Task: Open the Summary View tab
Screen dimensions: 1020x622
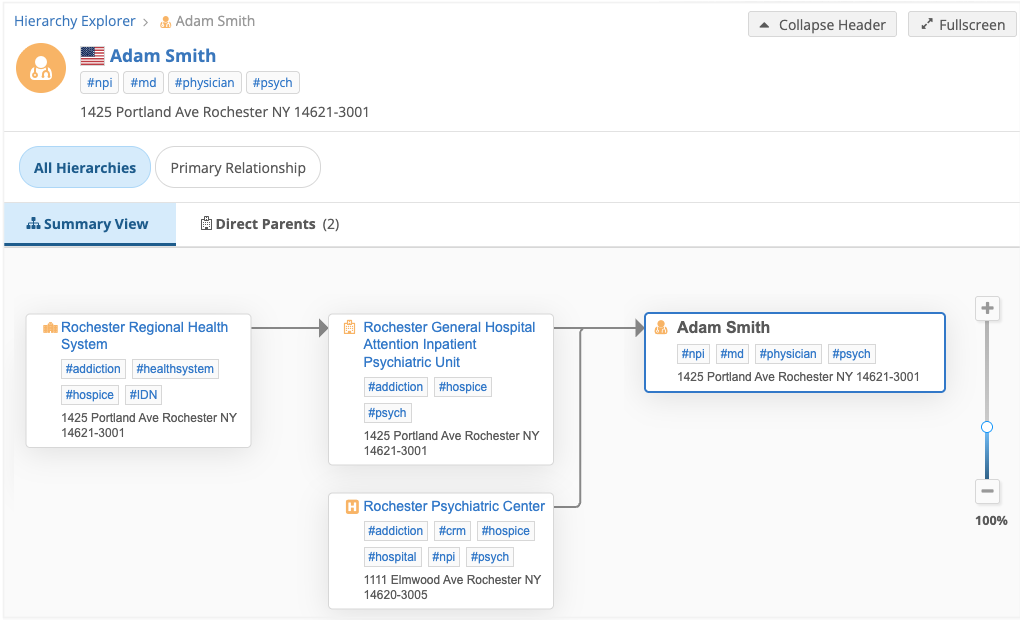Action: tap(88, 224)
